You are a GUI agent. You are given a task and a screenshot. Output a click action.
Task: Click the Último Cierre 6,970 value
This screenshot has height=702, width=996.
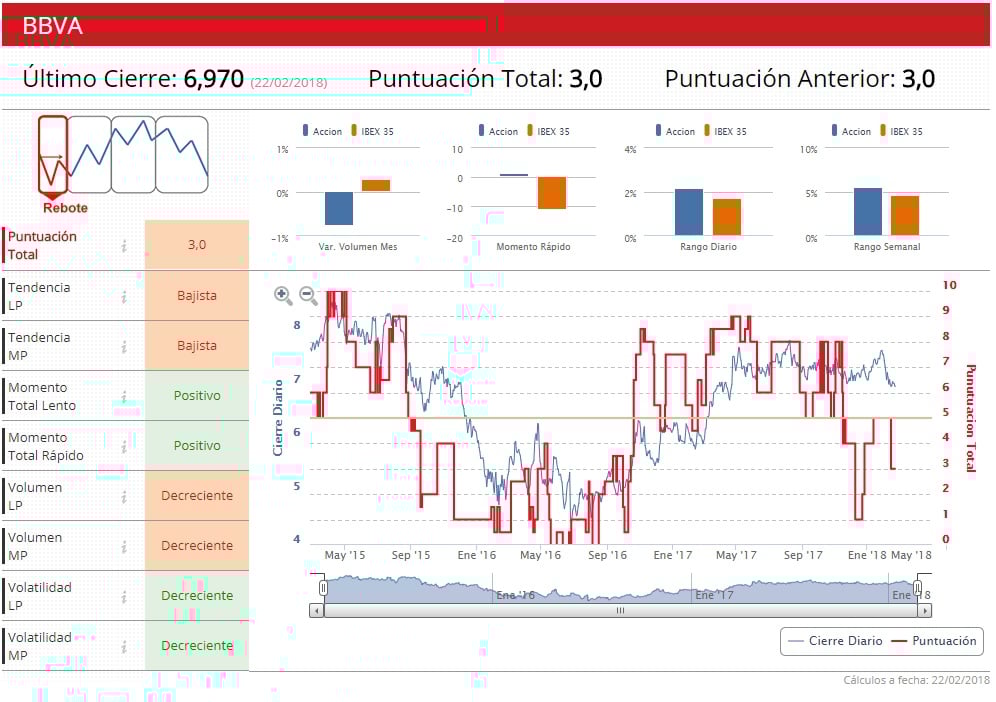point(213,79)
